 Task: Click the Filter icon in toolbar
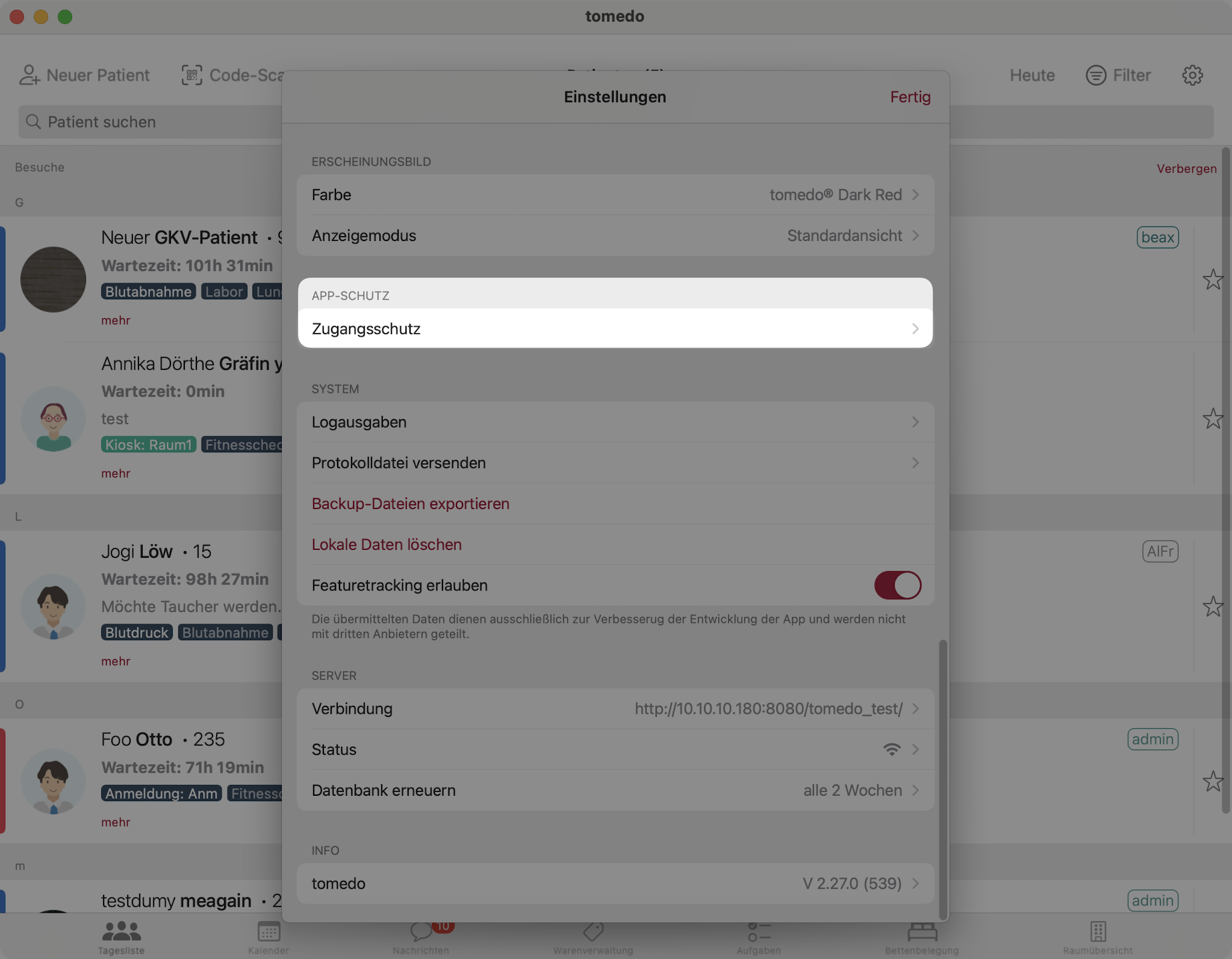click(1096, 75)
